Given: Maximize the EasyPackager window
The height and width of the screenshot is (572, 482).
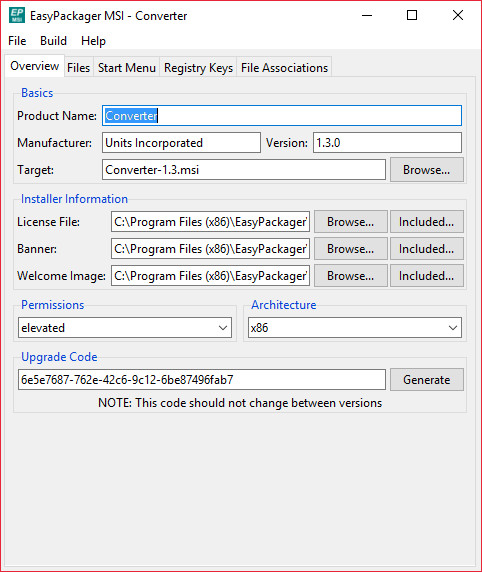Looking at the screenshot, I should (412, 15).
